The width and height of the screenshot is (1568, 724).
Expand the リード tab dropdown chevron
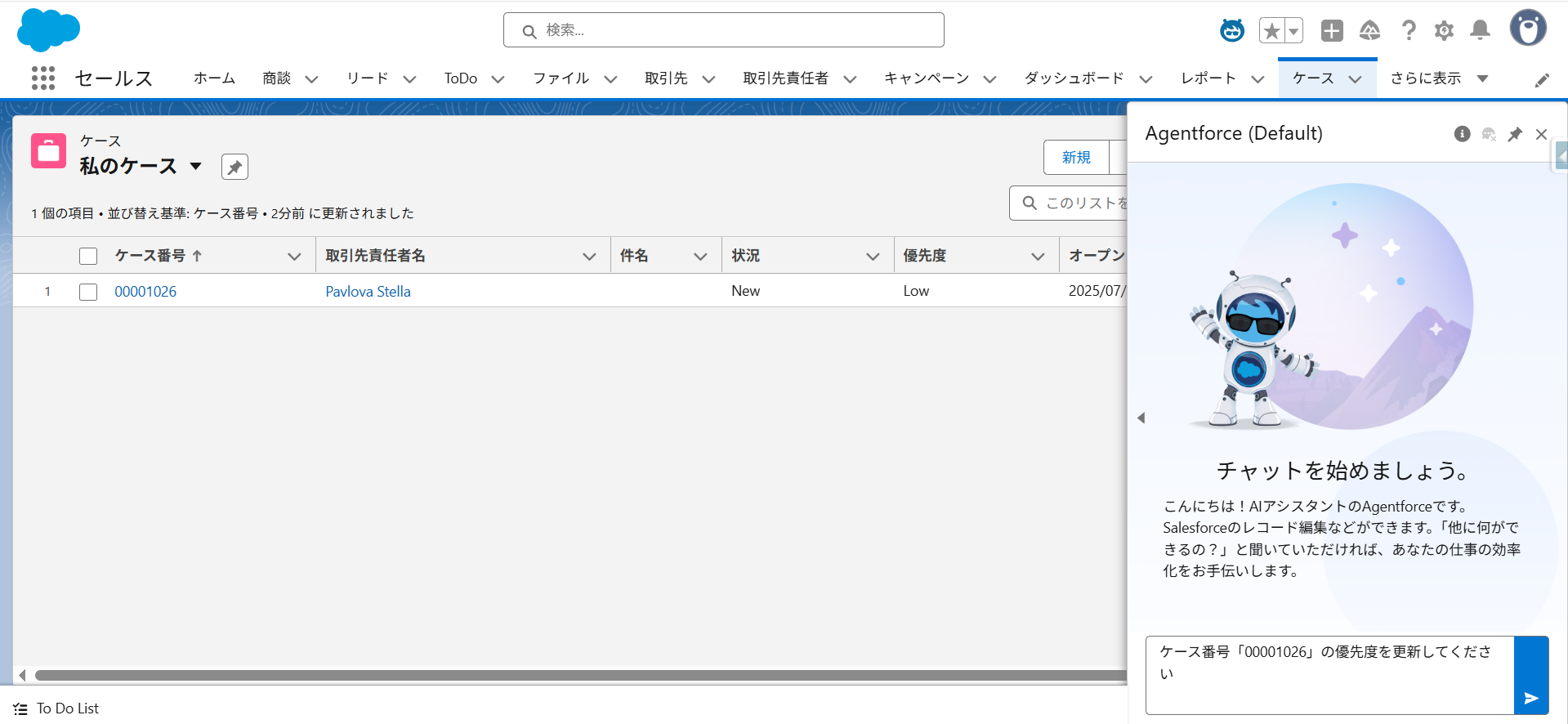click(x=409, y=79)
